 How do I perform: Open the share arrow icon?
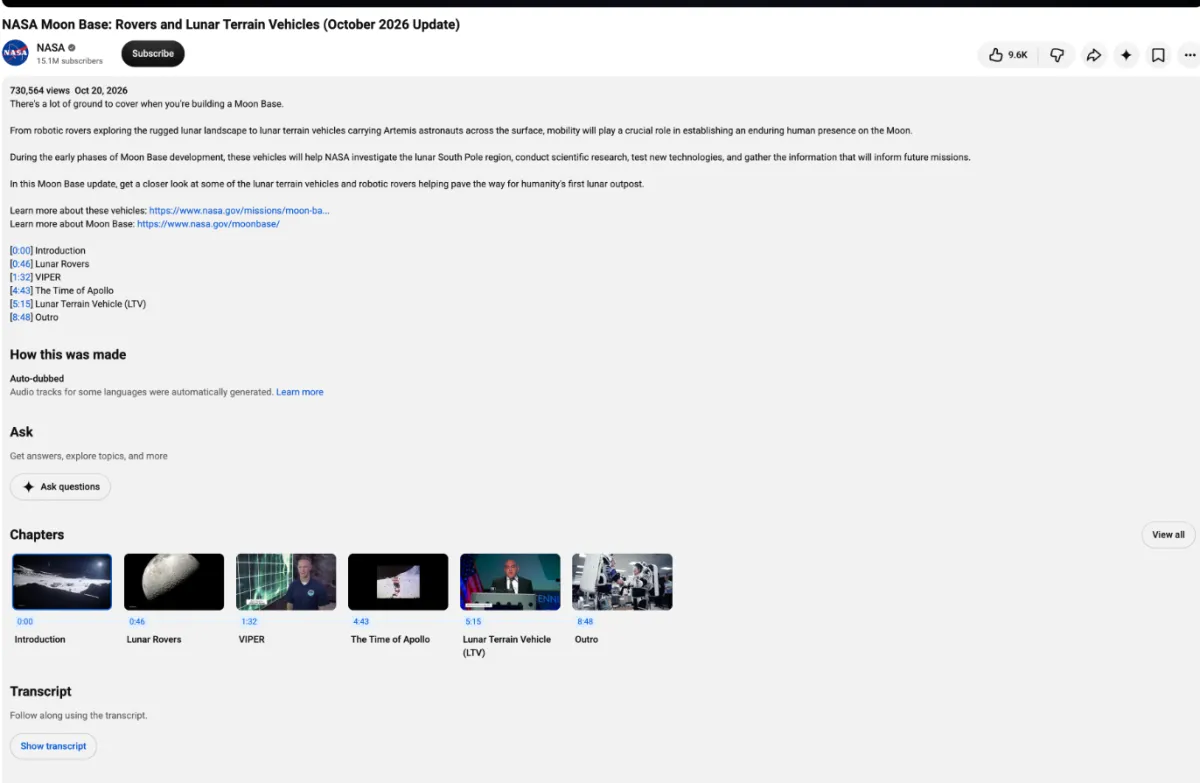1094,55
